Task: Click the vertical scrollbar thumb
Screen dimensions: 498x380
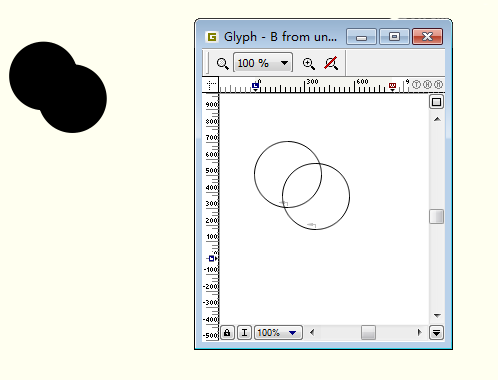Action: coord(436,217)
